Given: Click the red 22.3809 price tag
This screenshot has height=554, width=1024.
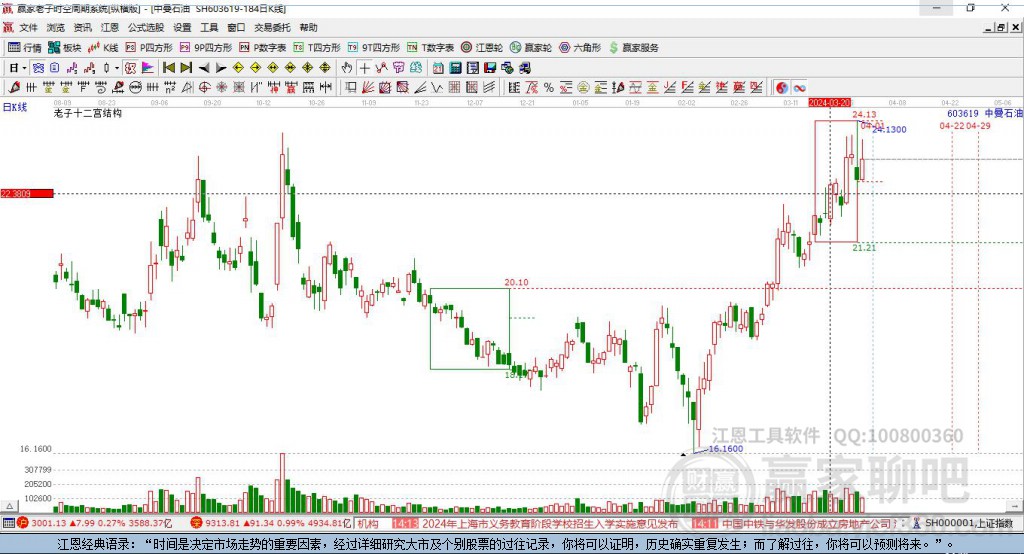Looking at the screenshot, I should [x=27, y=193].
